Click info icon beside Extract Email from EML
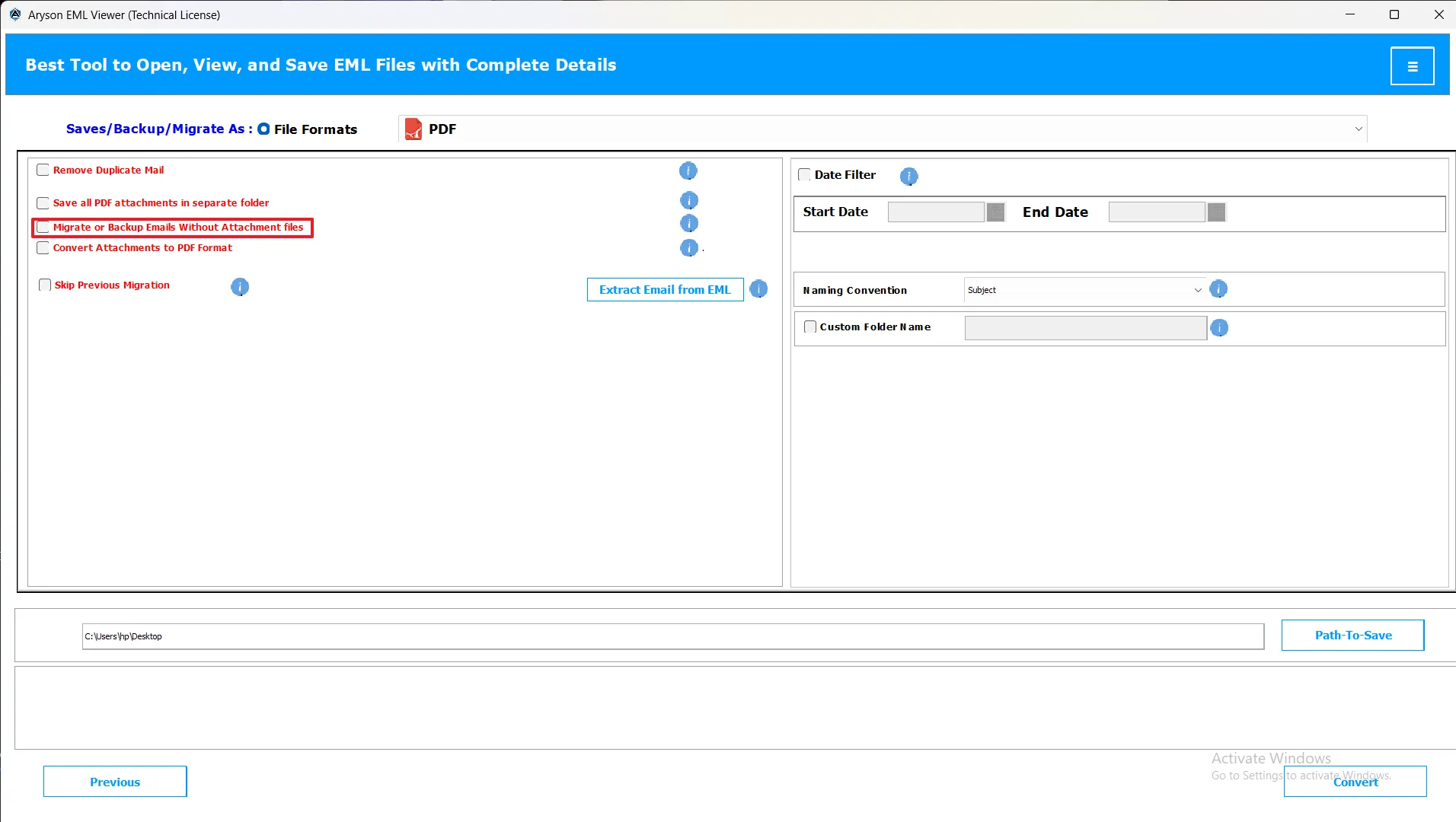This screenshot has width=1456, height=822. pos(758,289)
